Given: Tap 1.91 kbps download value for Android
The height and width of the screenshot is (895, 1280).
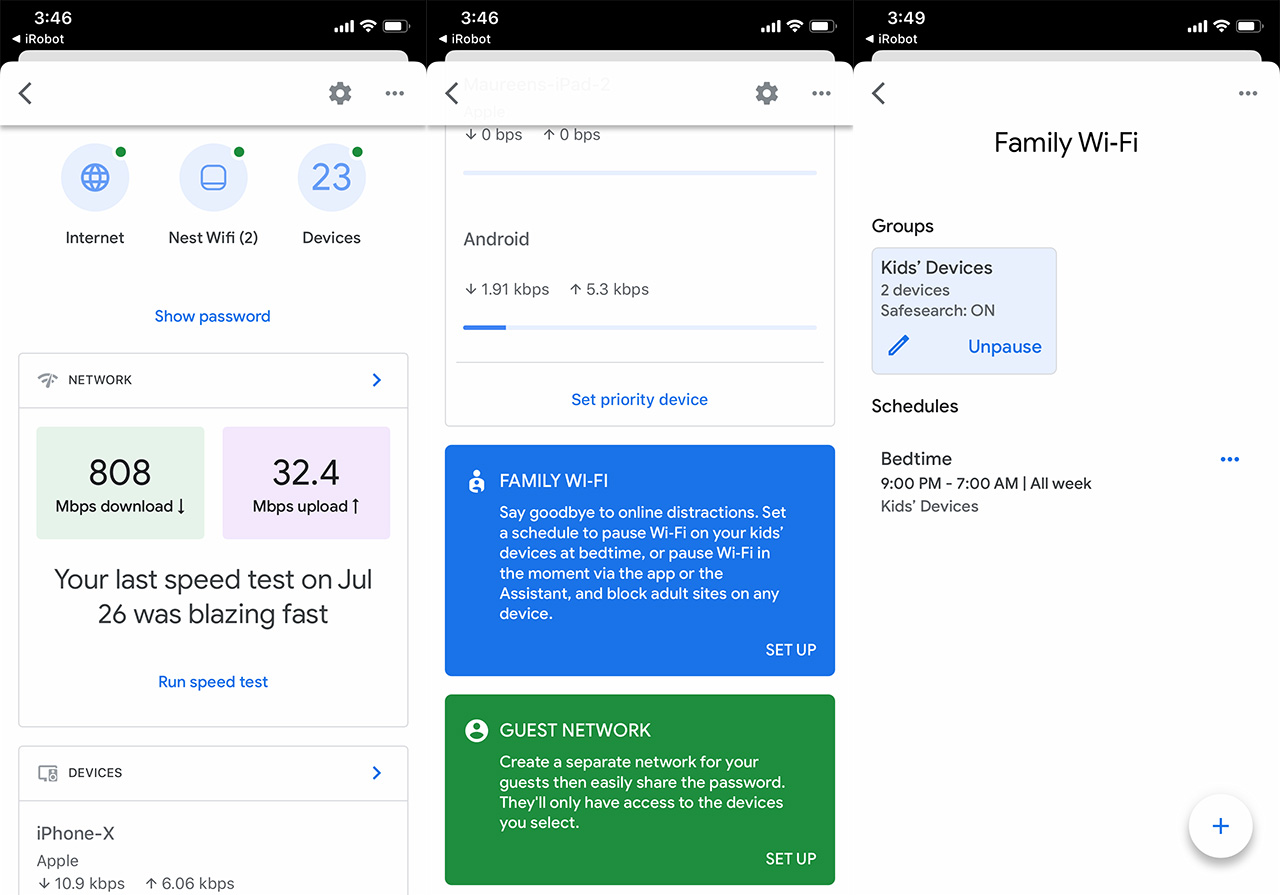Looking at the screenshot, I should (507, 289).
